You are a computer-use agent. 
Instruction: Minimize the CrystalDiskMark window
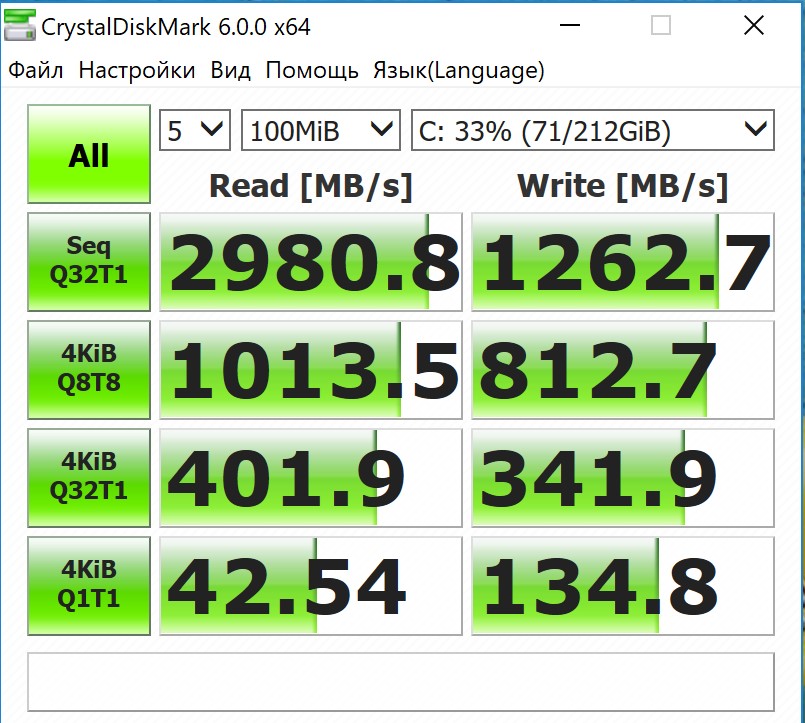[x=570, y=25]
